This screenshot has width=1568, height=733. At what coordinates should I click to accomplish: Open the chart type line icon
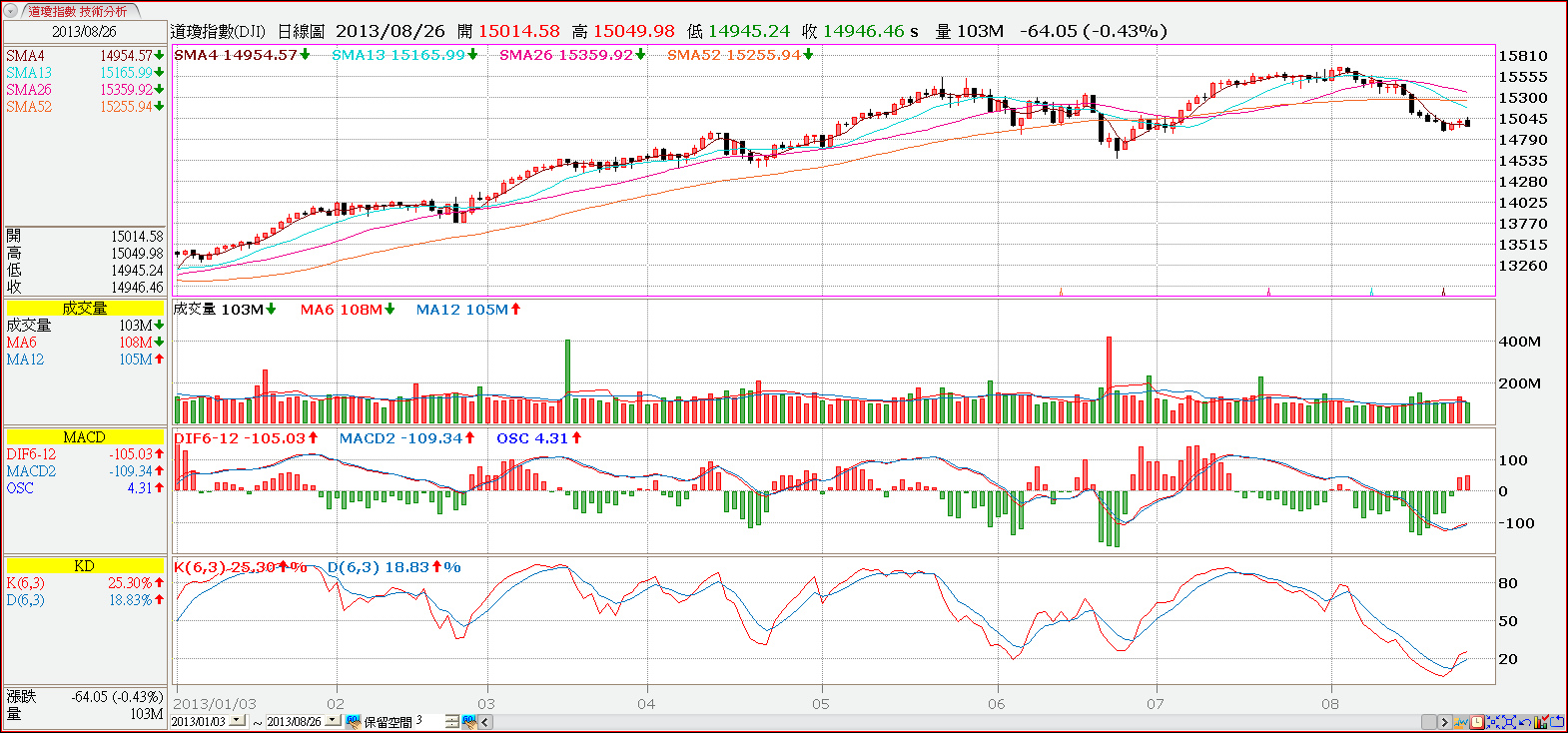(1461, 722)
